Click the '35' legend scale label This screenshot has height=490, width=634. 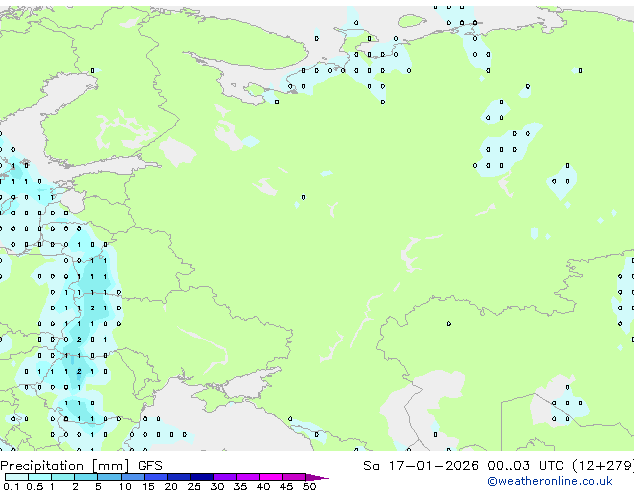[x=240, y=486]
